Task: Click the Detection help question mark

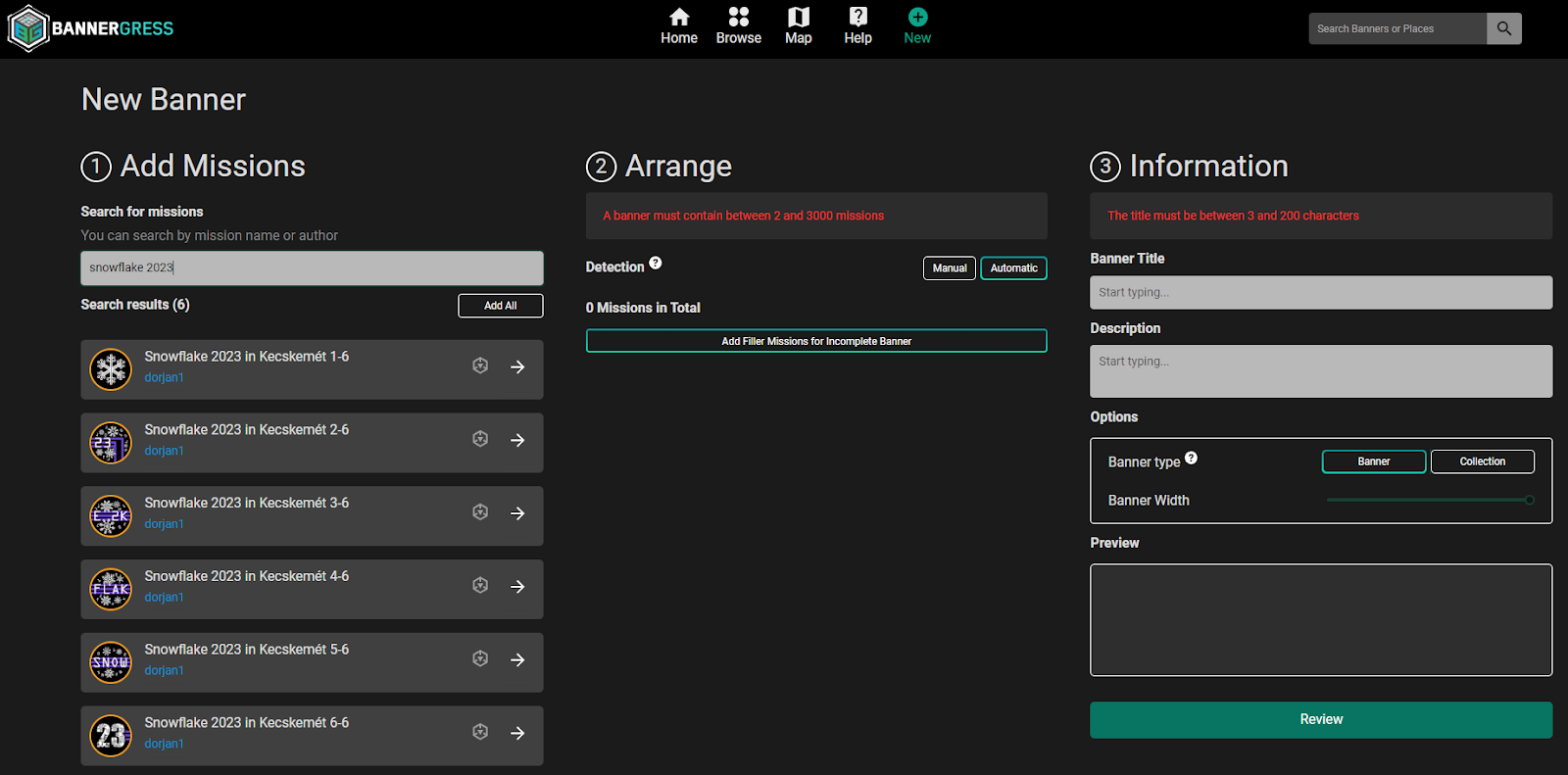Action: (656, 263)
